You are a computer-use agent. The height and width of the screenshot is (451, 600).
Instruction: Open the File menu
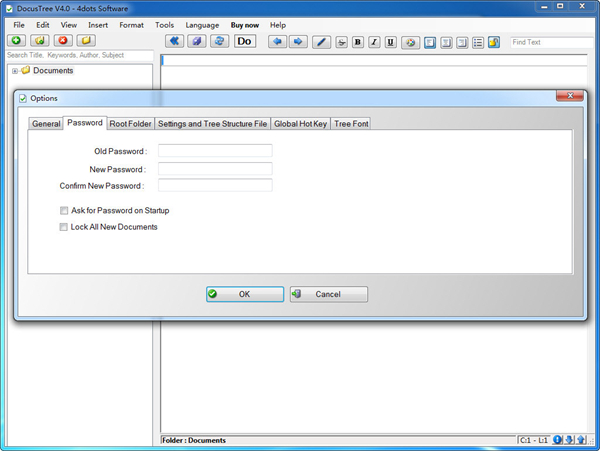pyautogui.click(x=19, y=25)
